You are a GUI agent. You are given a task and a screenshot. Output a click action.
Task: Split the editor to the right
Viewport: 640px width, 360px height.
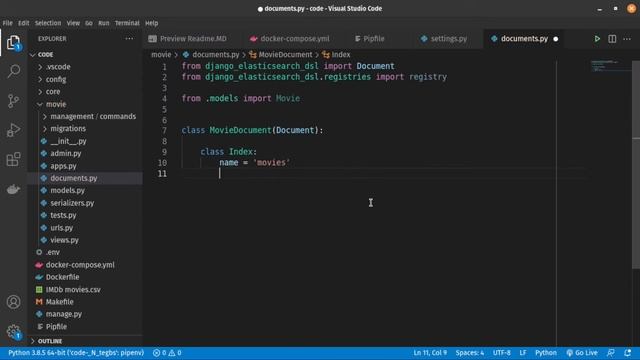tap(612, 39)
